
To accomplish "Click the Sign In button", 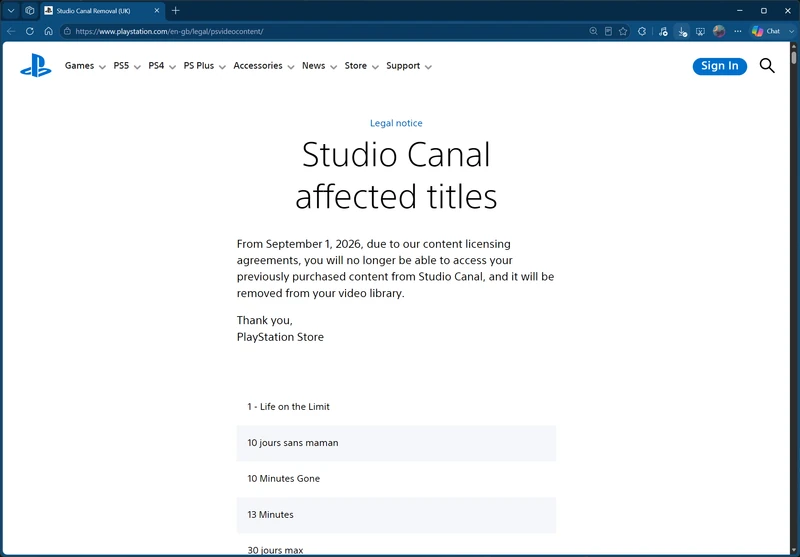I will [x=719, y=66].
